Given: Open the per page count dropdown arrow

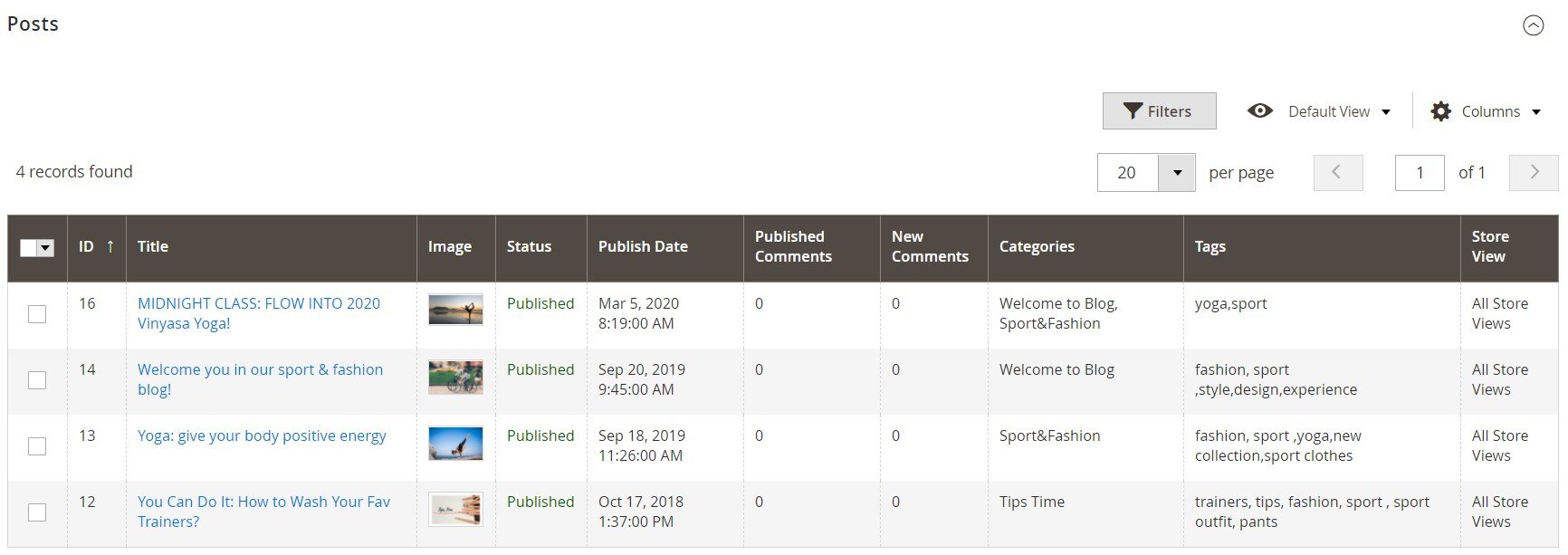Looking at the screenshot, I should 1177,173.
